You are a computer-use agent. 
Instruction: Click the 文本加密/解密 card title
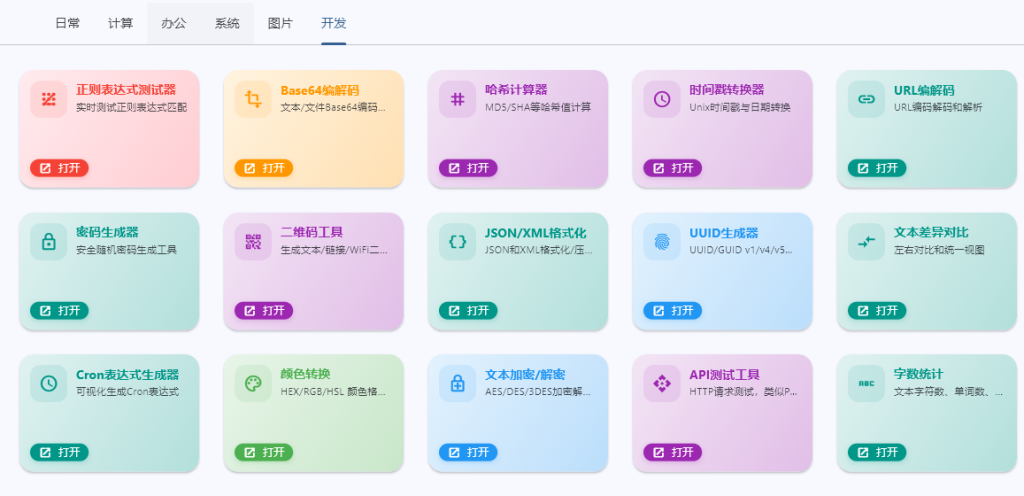tap(525, 375)
